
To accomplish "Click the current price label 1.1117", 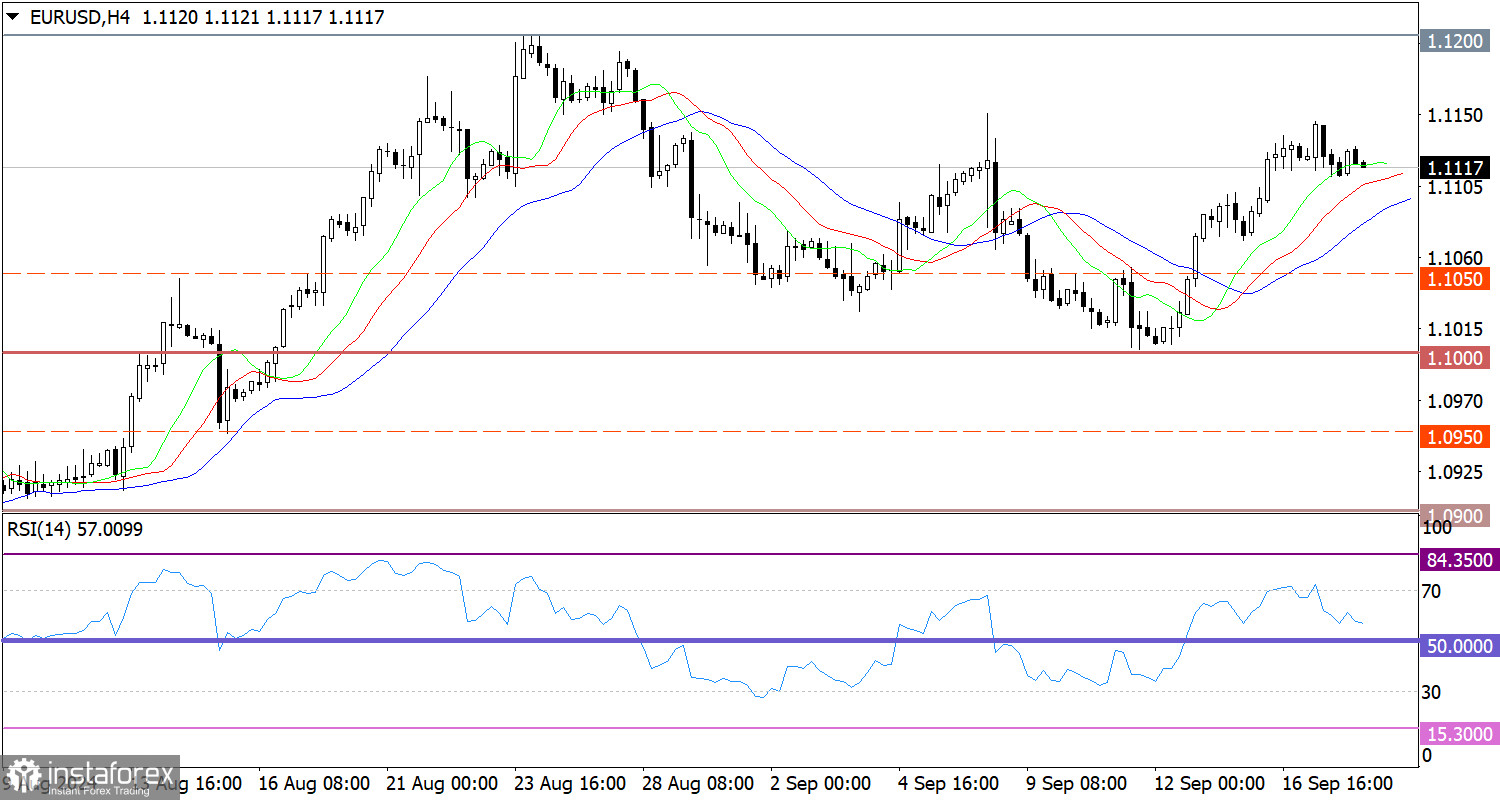I will [x=1457, y=167].
